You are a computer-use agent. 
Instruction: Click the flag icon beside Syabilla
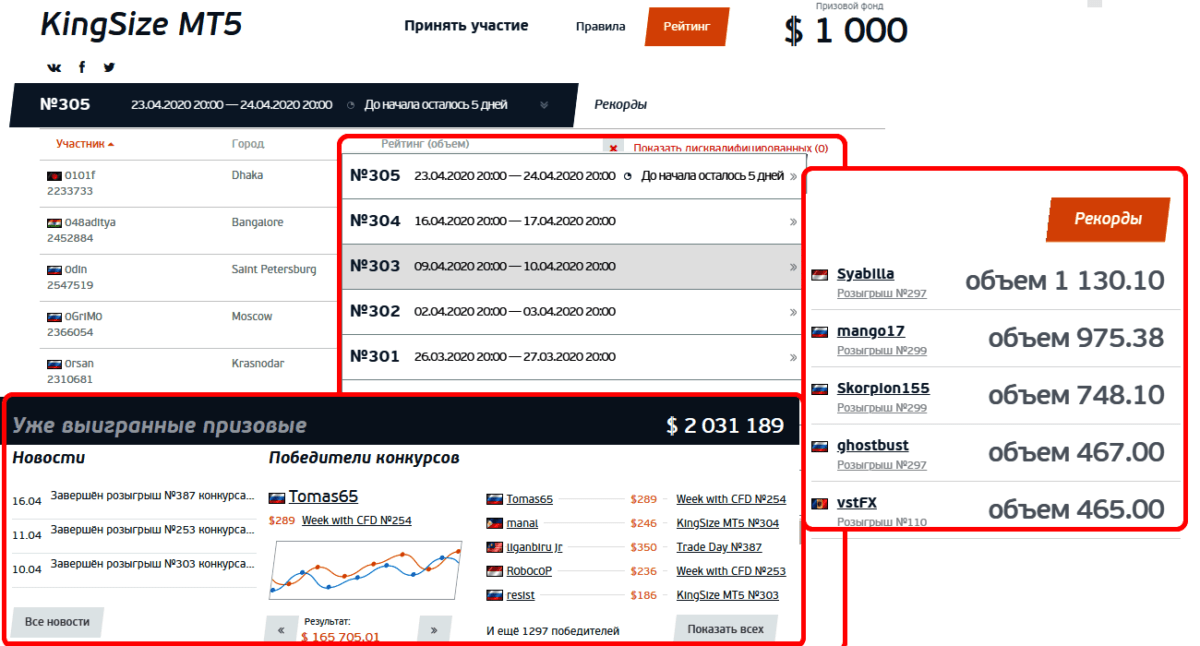coord(820,275)
